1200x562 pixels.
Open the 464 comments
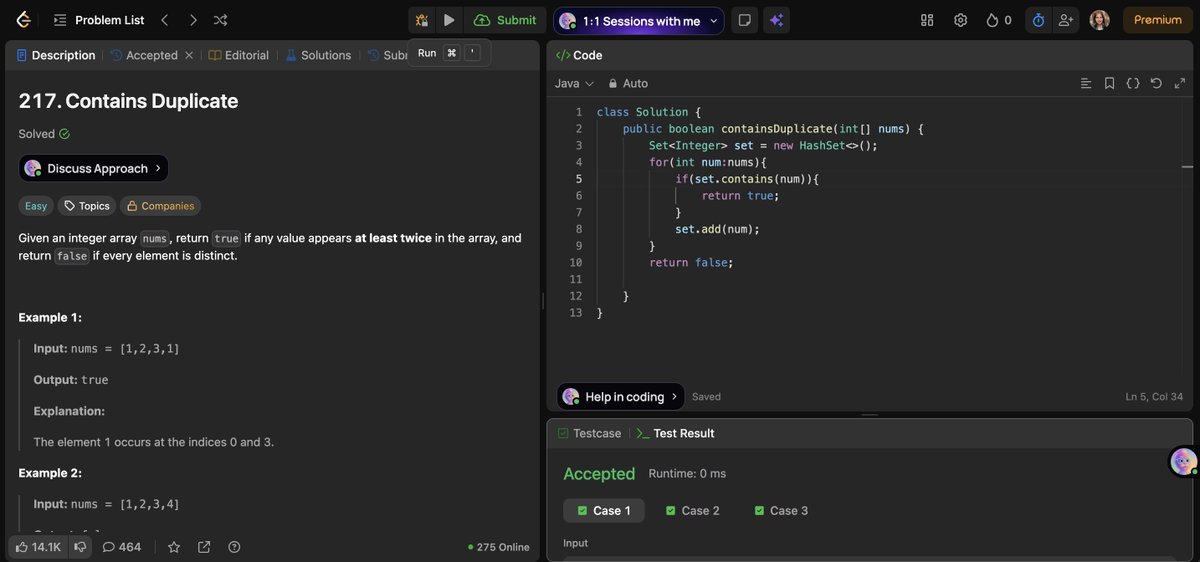coord(122,547)
